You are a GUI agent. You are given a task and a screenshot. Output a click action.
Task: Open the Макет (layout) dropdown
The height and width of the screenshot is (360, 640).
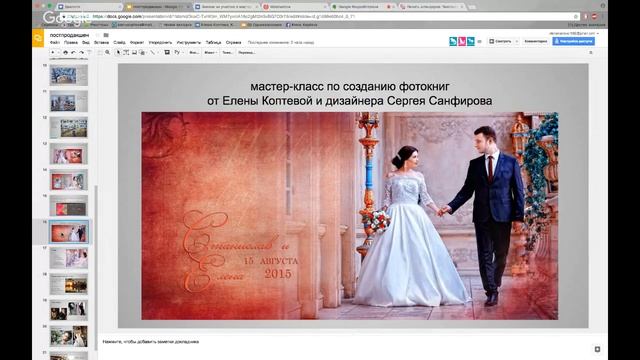(210, 53)
